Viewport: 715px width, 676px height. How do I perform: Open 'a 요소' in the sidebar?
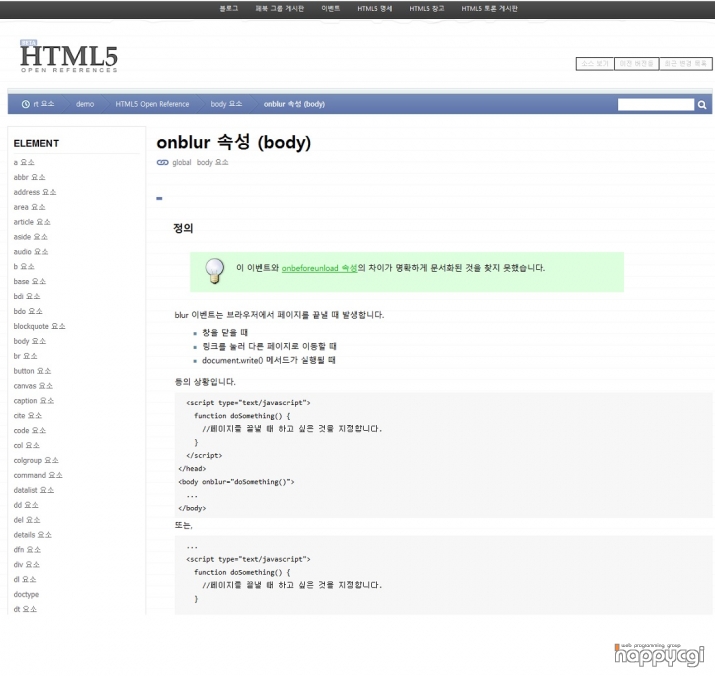[24, 162]
